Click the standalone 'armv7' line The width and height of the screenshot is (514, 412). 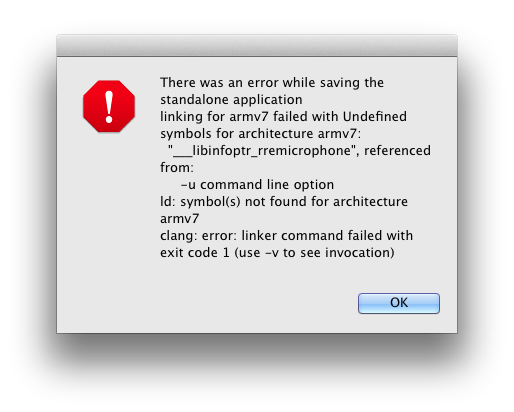point(179,219)
